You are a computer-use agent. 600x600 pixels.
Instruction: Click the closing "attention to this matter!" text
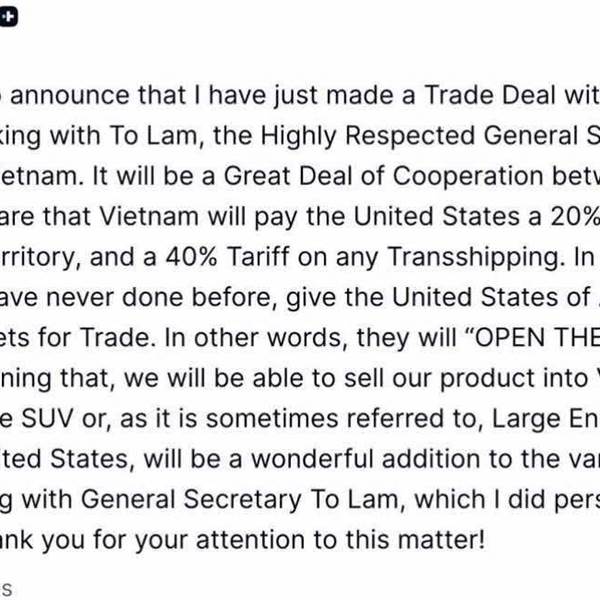point(341,540)
